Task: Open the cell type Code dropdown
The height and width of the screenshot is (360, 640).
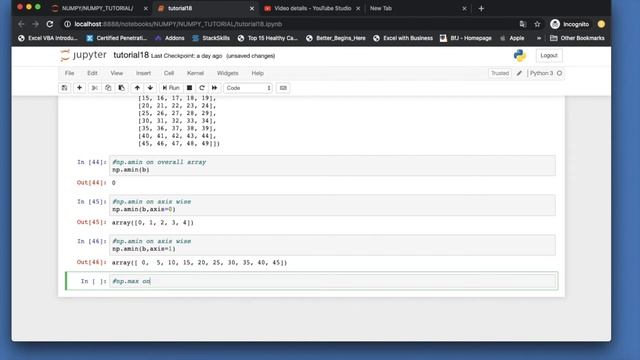Action: (x=248, y=88)
